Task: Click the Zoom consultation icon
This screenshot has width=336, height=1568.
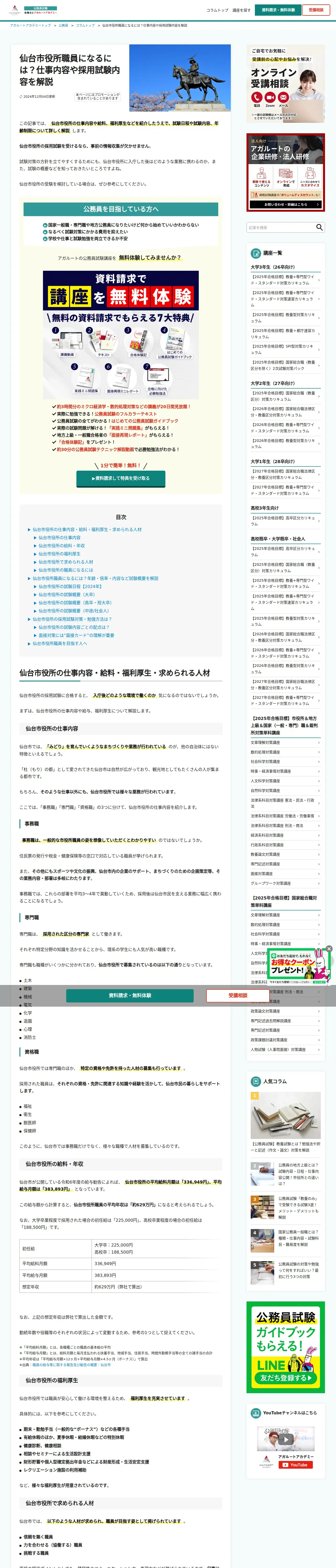Action: coord(270,97)
